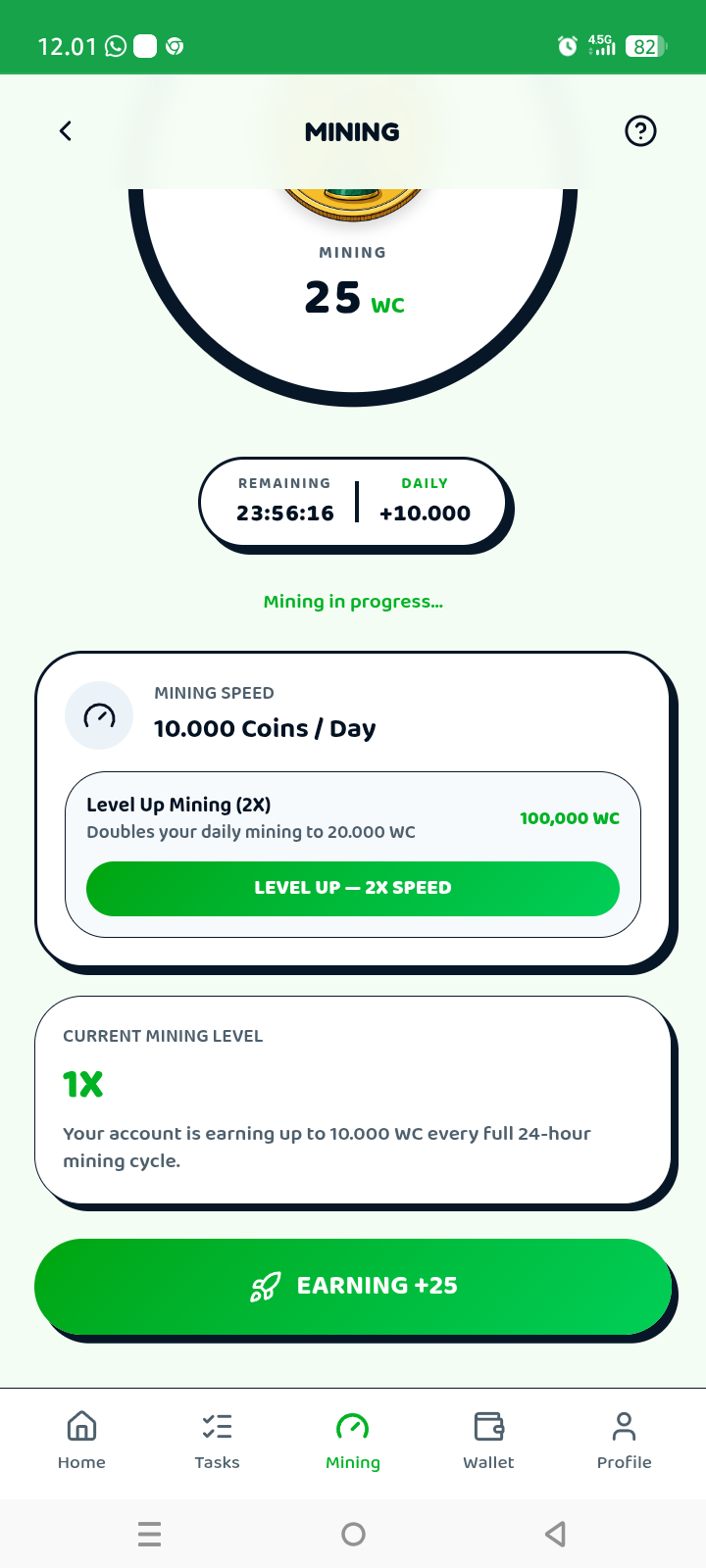Tap the gold coin image
This screenshot has height=1568, width=706.
click(353, 201)
